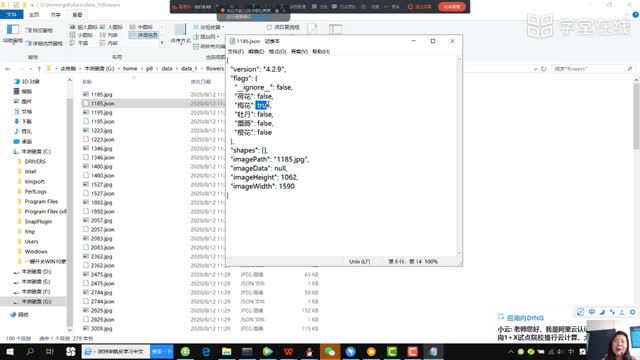Click the refresh icon beside address bar

544,69
